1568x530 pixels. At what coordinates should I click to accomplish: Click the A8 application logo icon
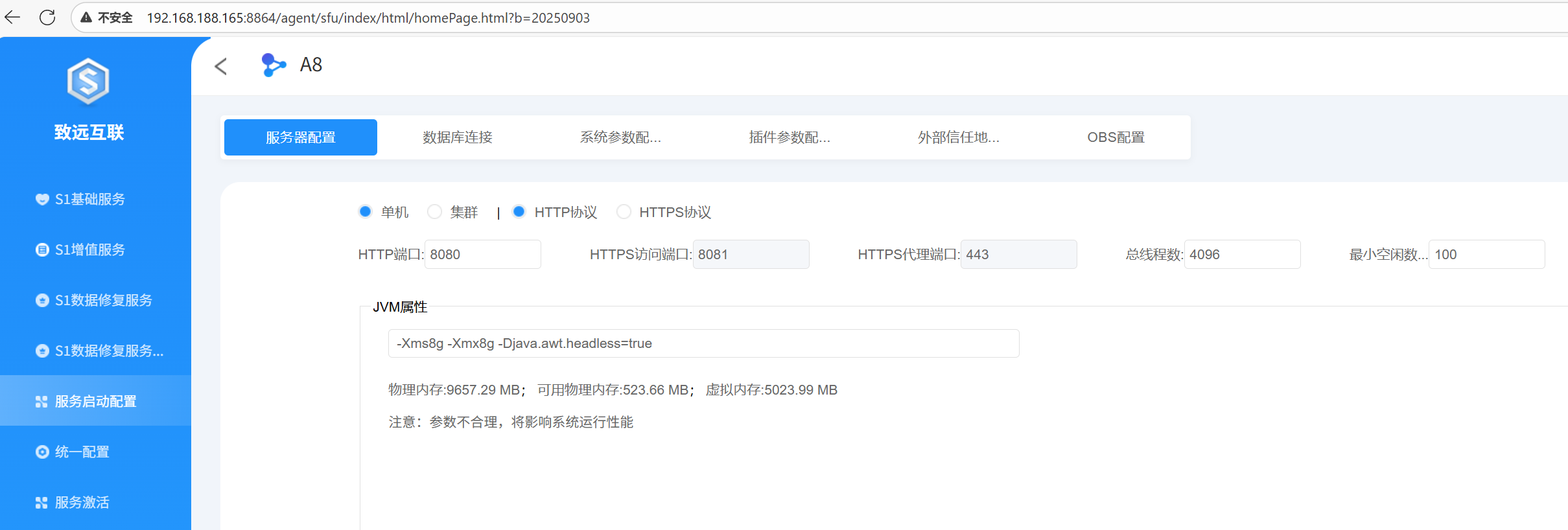click(x=273, y=65)
